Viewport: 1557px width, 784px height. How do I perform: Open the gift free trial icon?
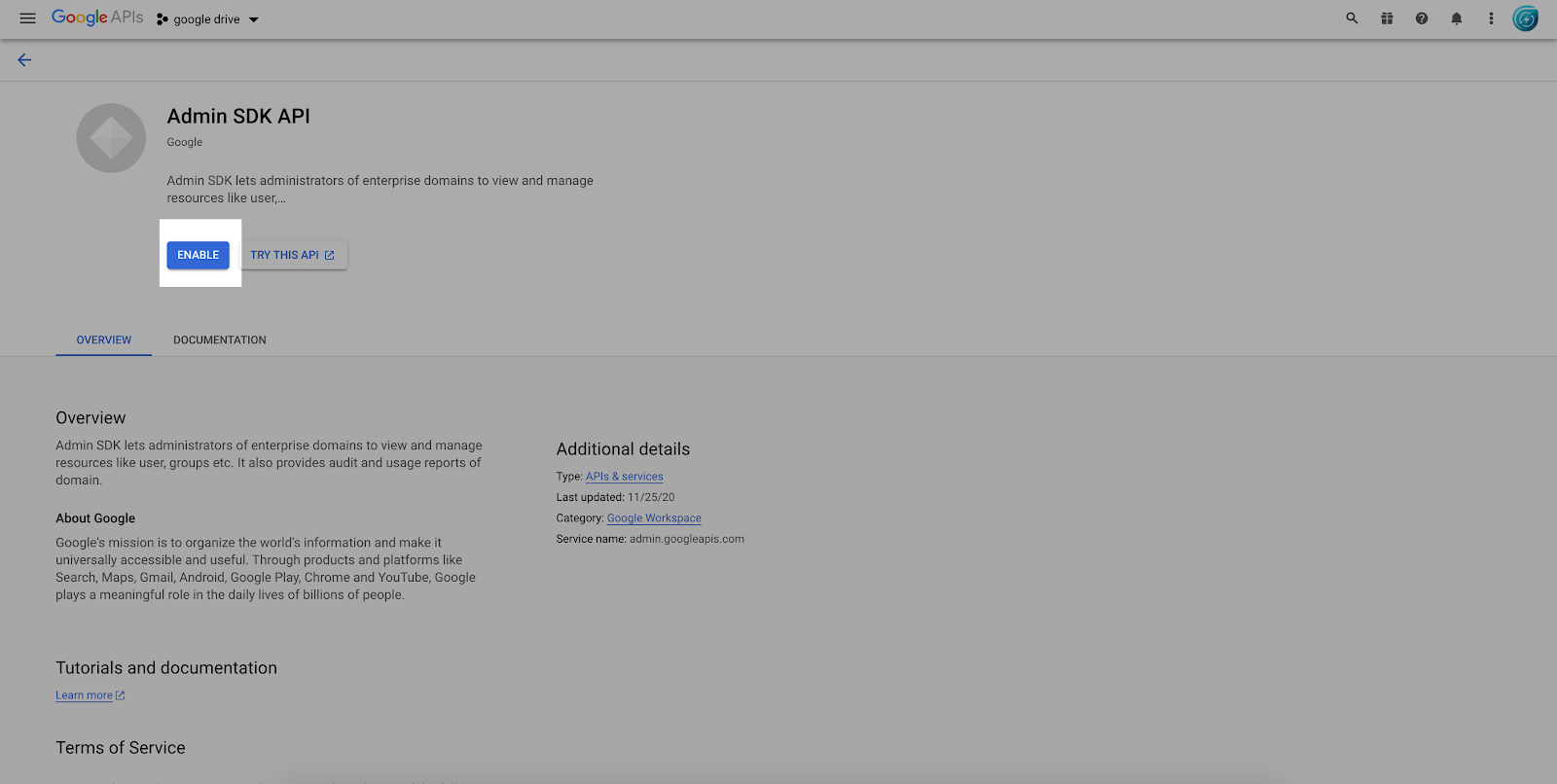tap(1387, 18)
